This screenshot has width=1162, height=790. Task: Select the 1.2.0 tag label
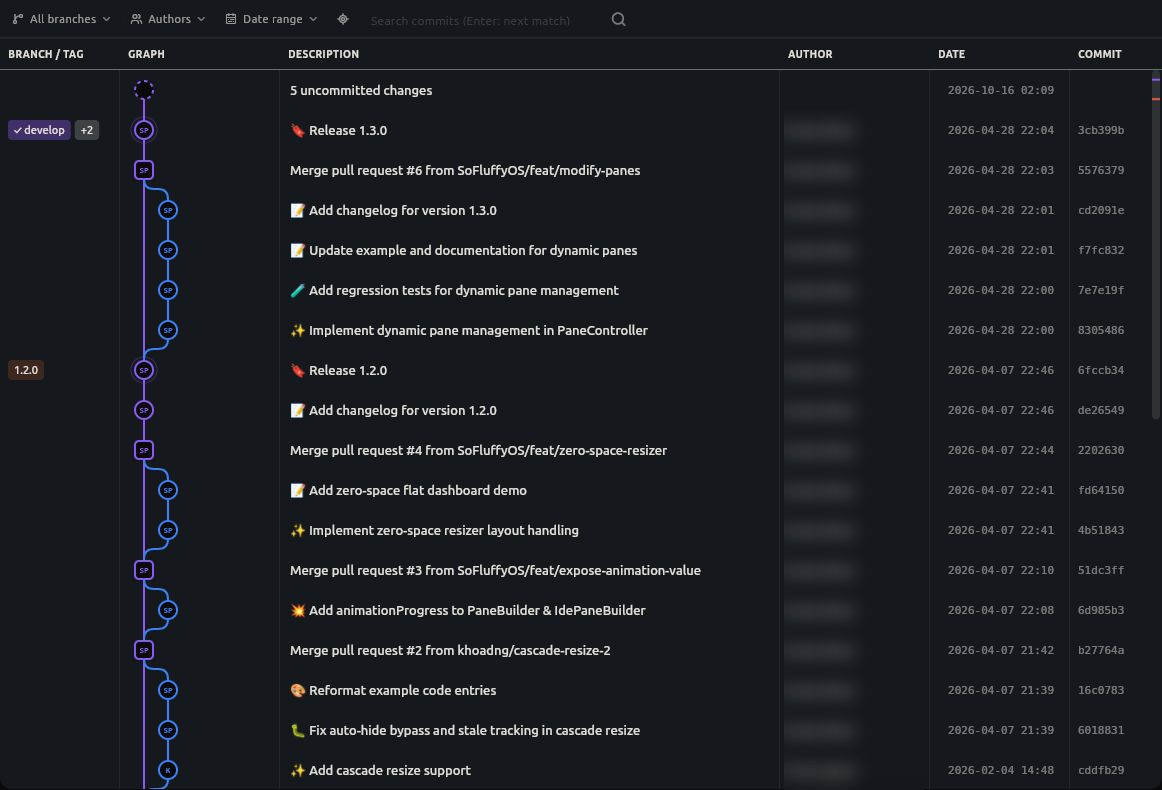point(26,370)
